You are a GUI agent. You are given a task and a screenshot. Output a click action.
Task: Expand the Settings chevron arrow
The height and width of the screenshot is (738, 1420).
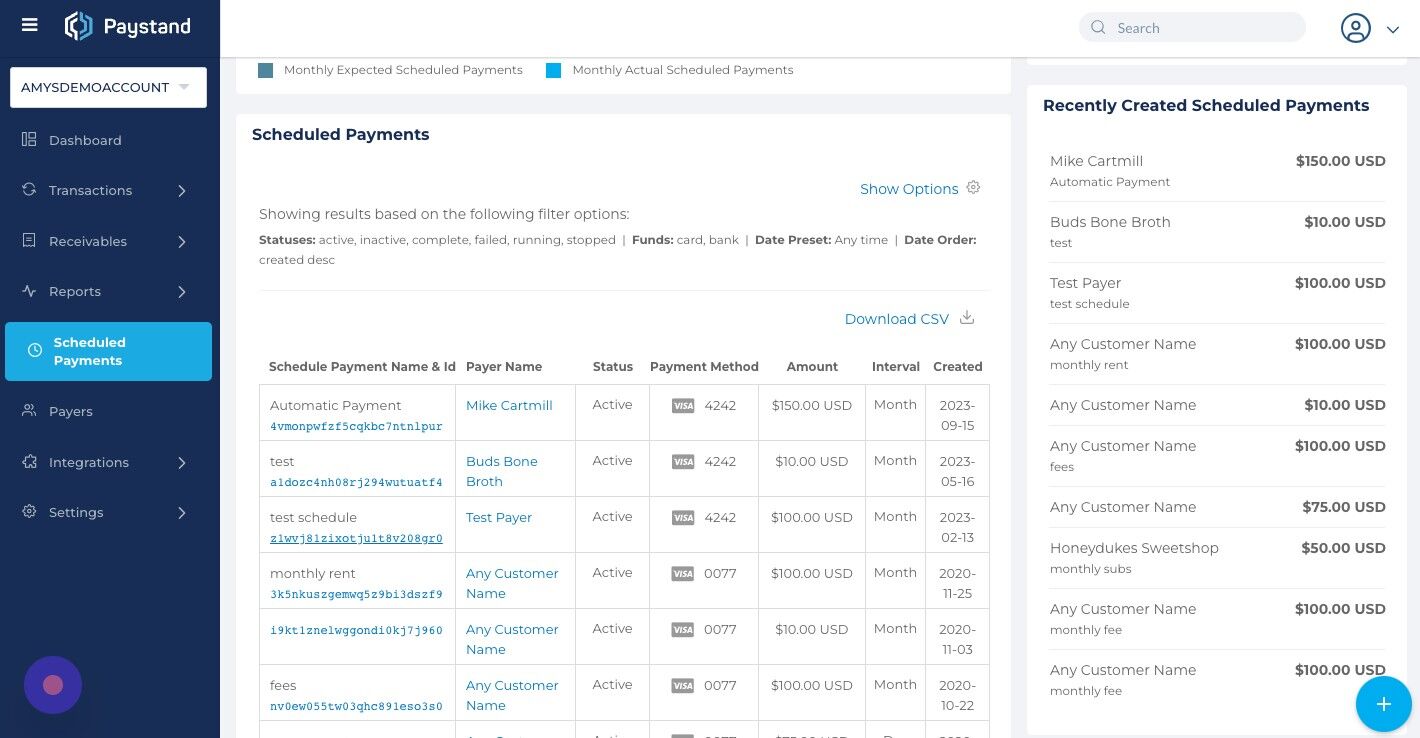tap(182, 512)
